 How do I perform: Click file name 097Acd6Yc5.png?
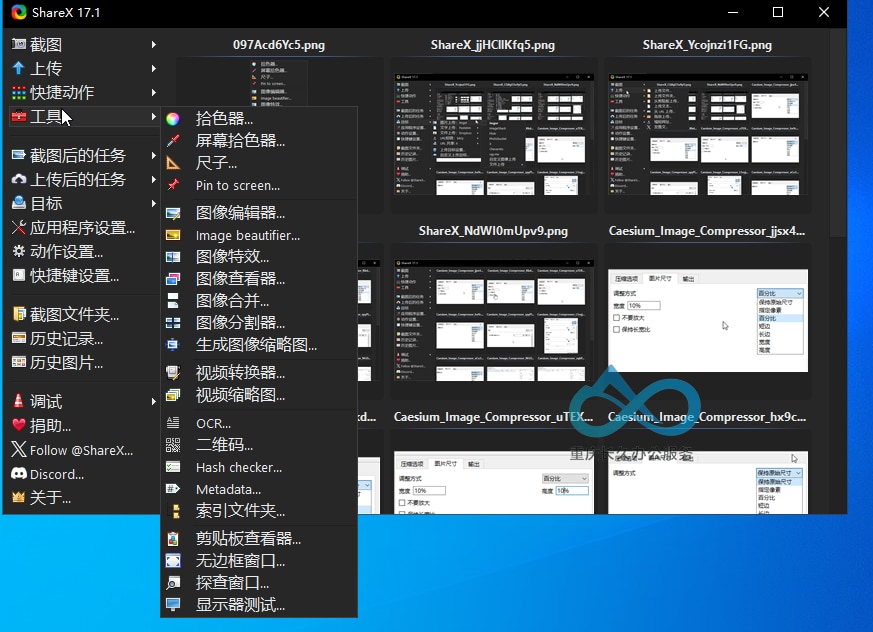[x=279, y=45]
